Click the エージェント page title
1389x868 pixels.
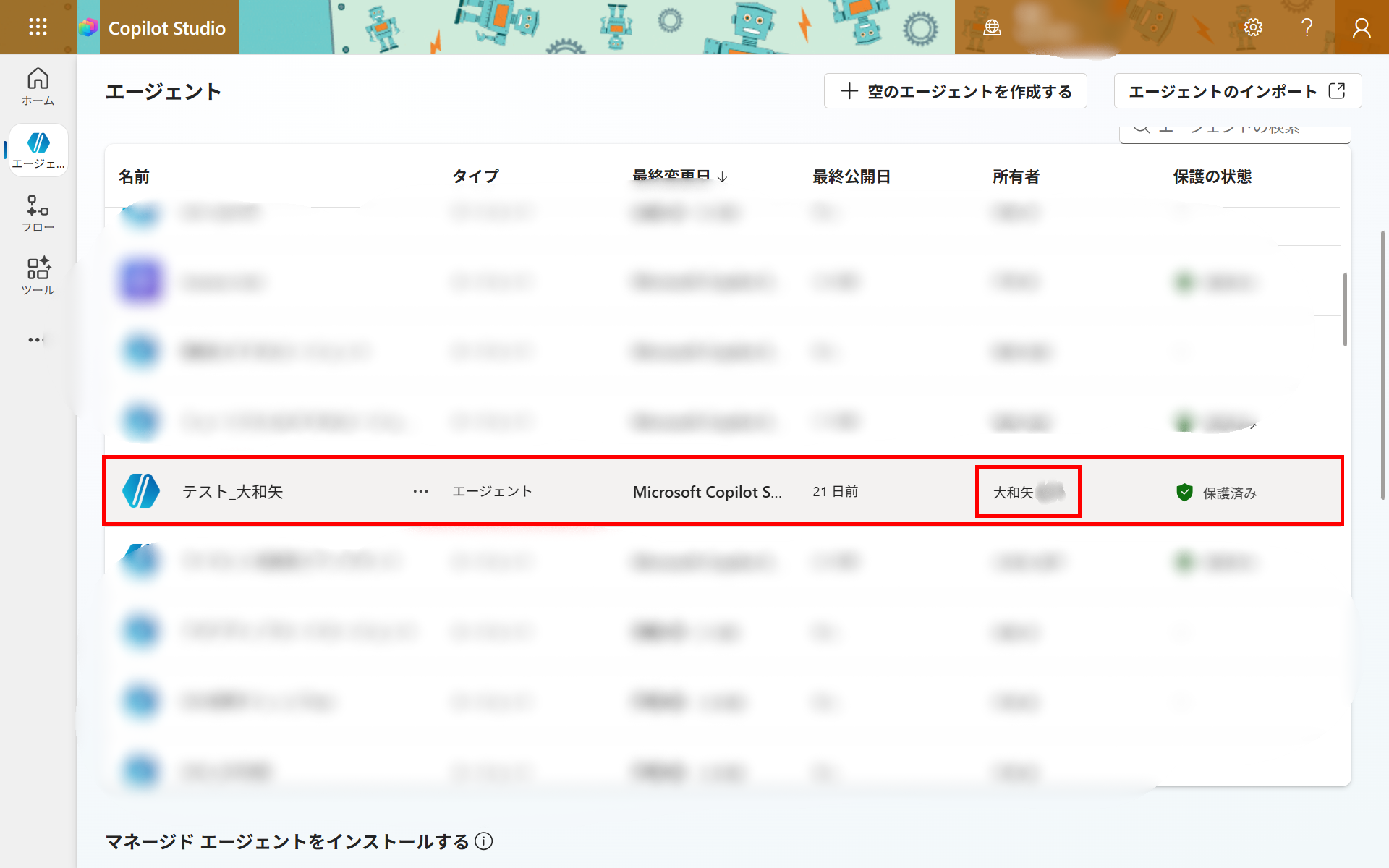coord(163,92)
